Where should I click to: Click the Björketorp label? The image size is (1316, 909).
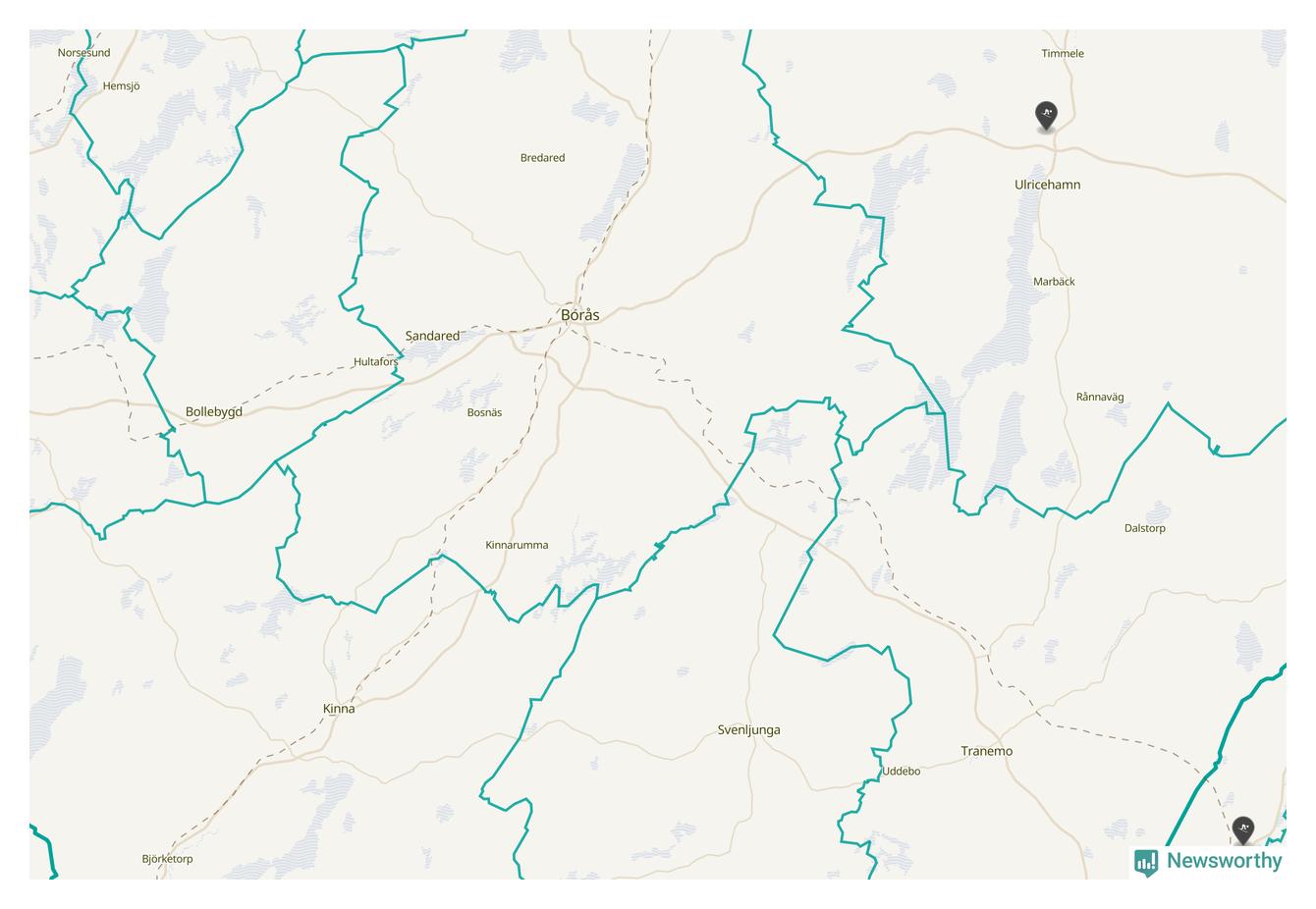pyautogui.click(x=167, y=859)
